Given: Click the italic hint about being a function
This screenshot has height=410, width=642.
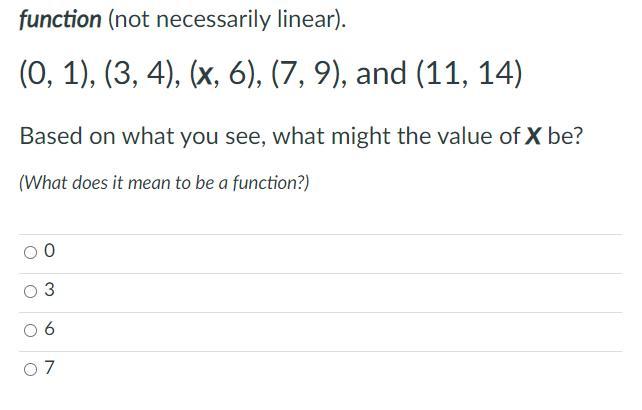Looking at the screenshot, I should click(164, 183).
